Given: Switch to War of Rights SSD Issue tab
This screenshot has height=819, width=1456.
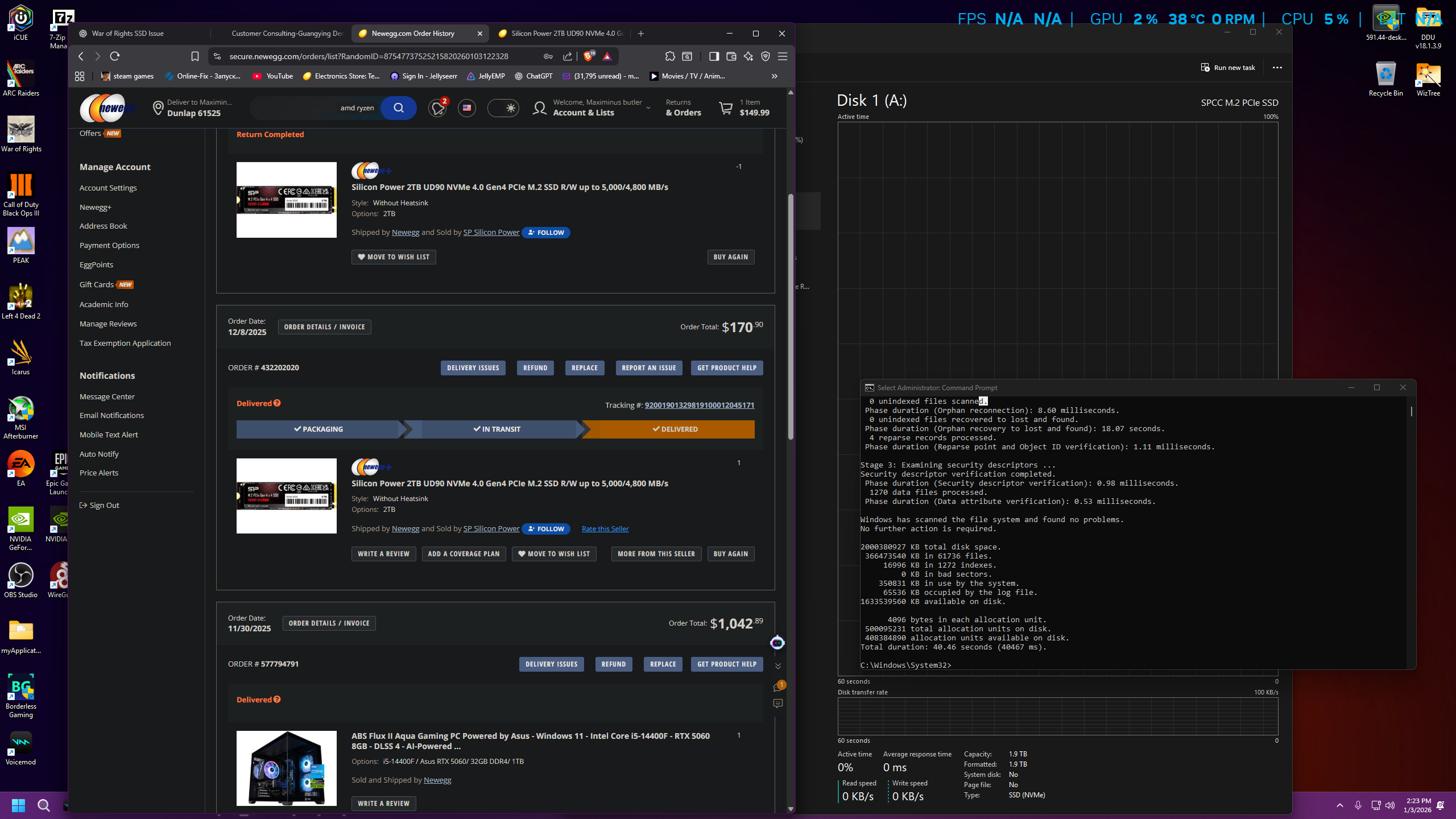Looking at the screenshot, I should coord(128,34).
